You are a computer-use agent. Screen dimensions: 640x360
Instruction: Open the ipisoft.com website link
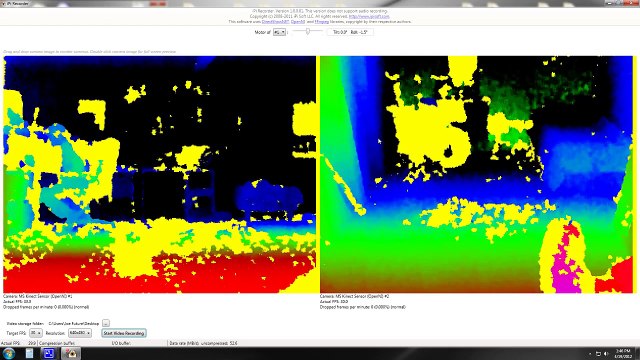[x=369, y=17]
